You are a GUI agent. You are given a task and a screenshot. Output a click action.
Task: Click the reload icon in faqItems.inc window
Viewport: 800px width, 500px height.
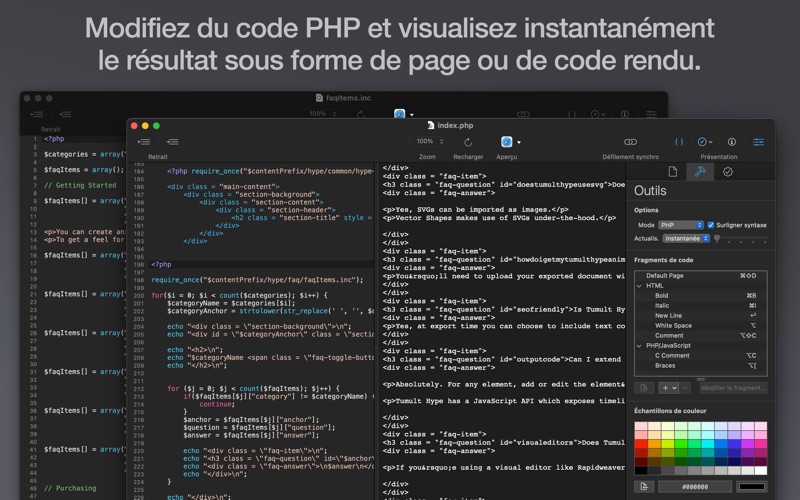[361, 114]
